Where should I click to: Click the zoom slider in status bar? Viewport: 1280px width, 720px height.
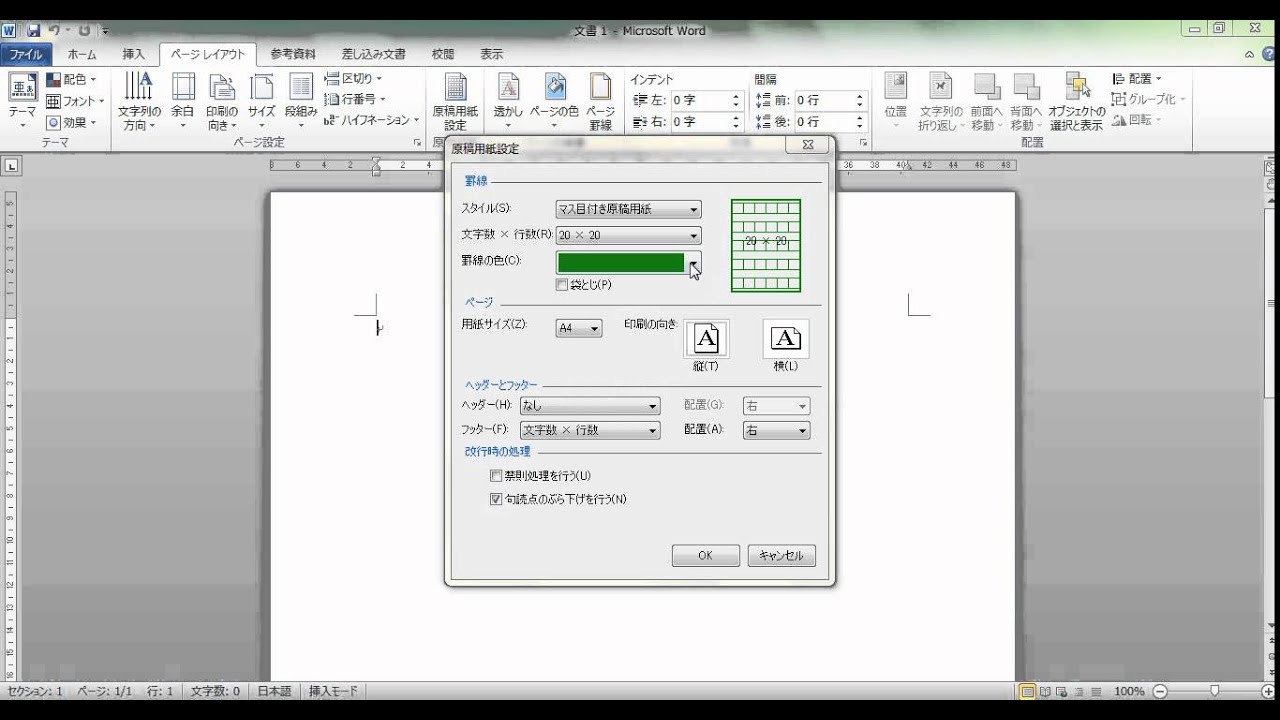pyautogui.click(x=1214, y=691)
